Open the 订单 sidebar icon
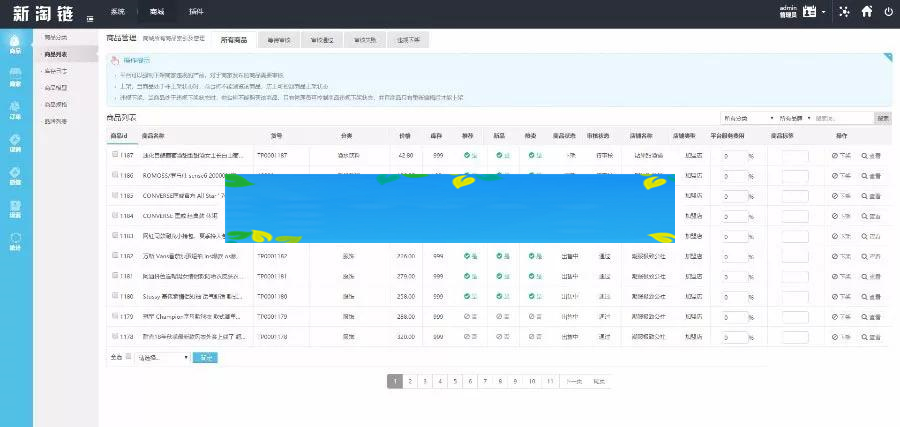The width and height of the screenshot is (900, 427). (15, 111)
